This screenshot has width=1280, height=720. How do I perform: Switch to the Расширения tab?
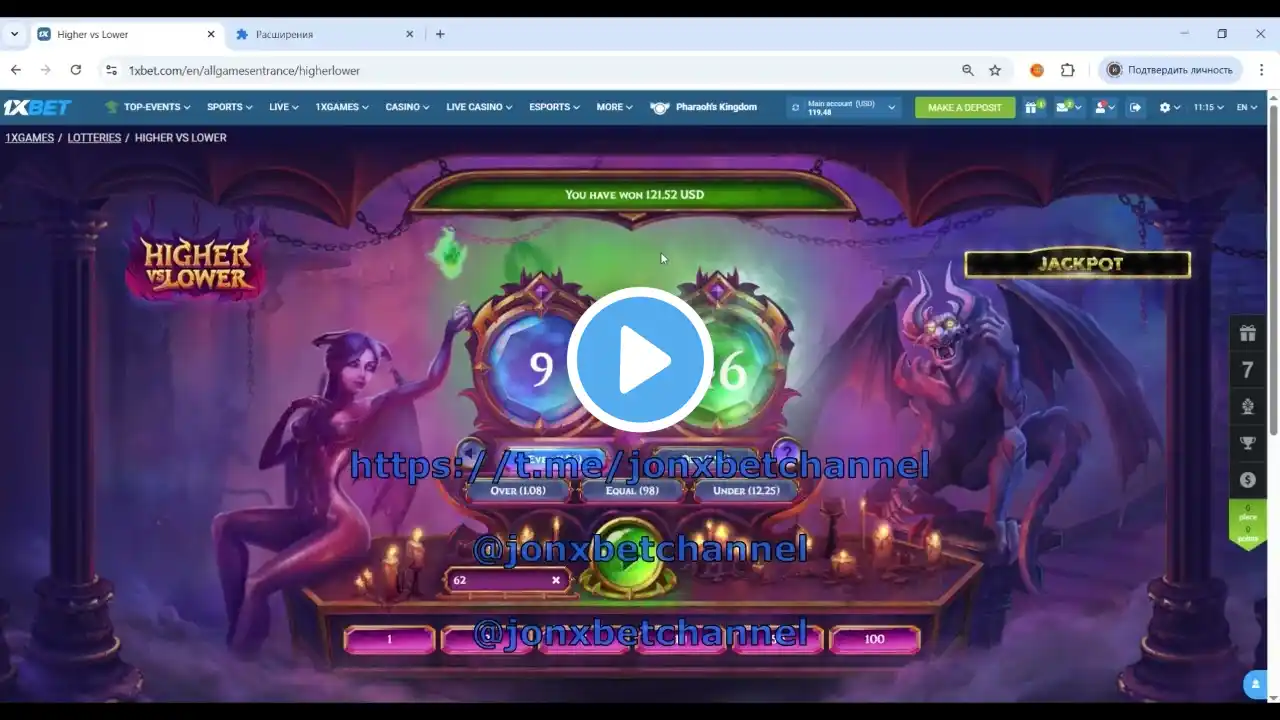pyautogui.click(x=325, y=34)
